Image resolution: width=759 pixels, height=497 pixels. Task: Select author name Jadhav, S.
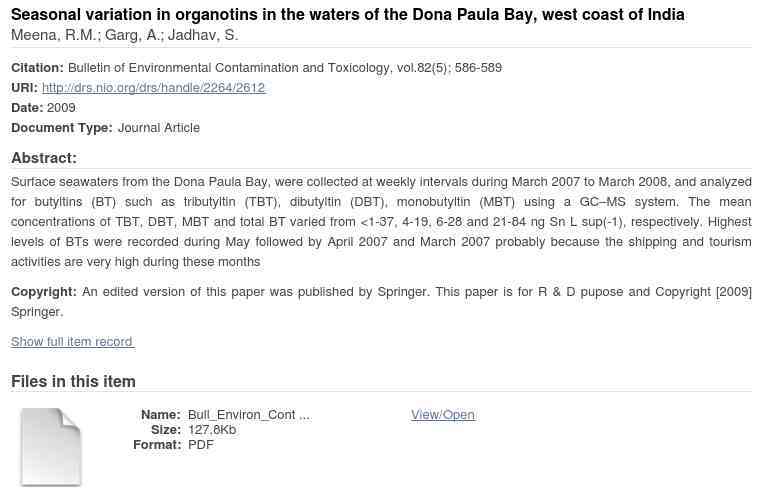(203, 35)
